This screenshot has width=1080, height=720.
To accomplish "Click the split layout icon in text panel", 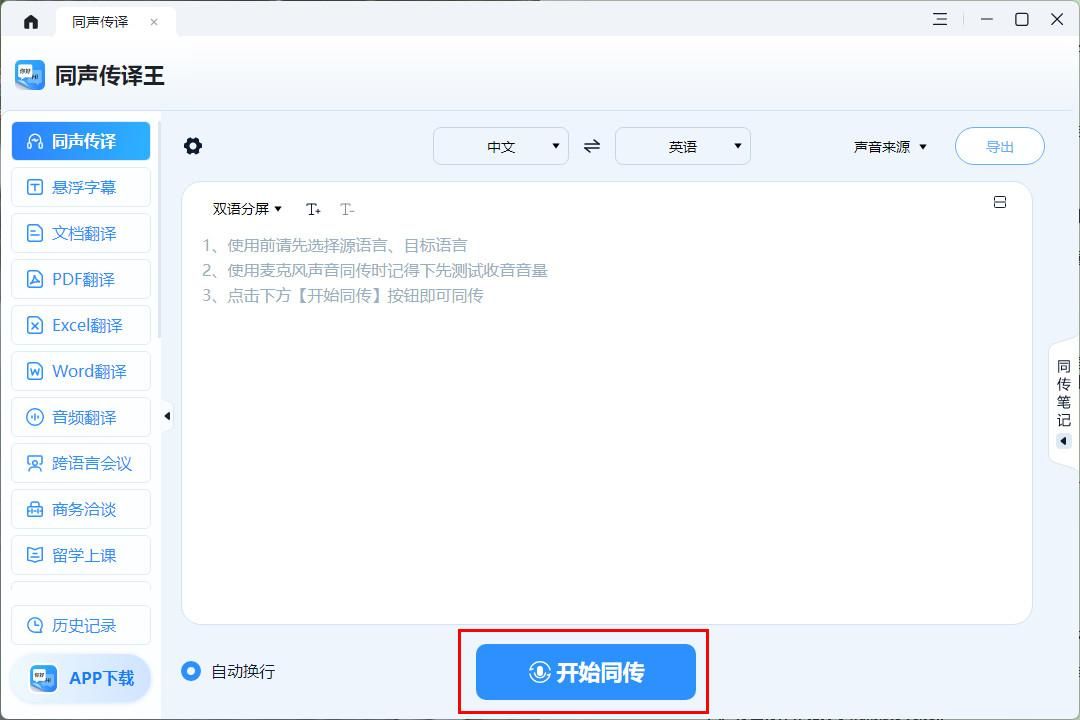I will pos(999,202).
